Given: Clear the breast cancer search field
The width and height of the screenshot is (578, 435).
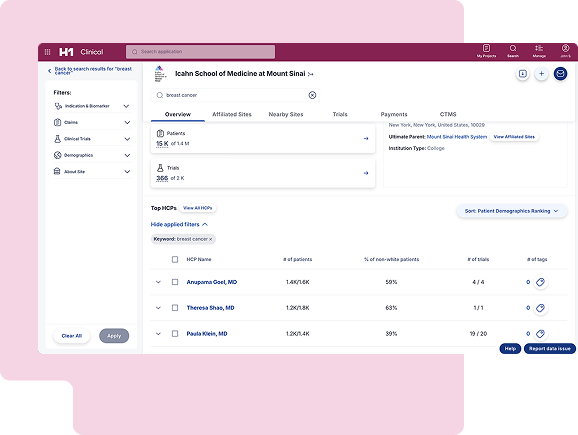Looking at the screenshot, I should click(312, 95).
